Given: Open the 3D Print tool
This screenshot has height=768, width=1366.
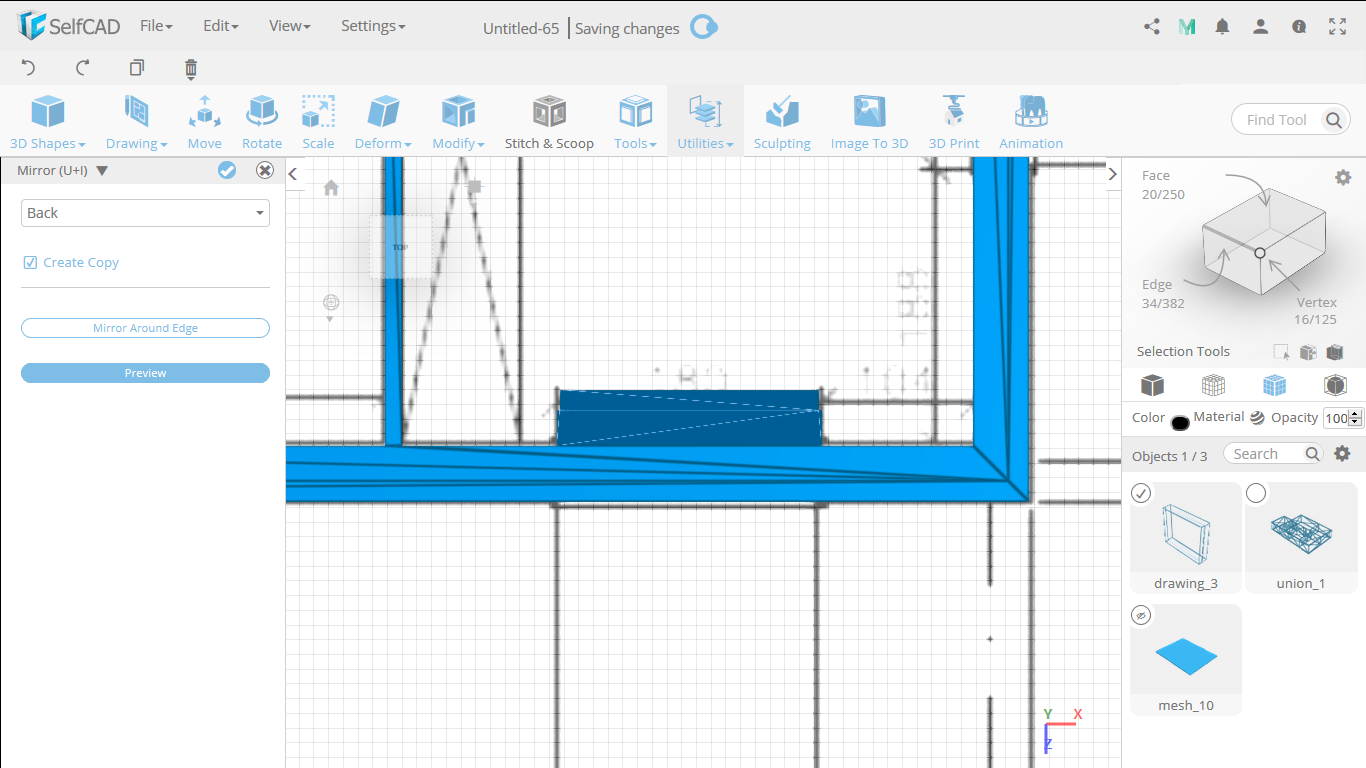Looking at the screenshot, I should click(954, 122).
